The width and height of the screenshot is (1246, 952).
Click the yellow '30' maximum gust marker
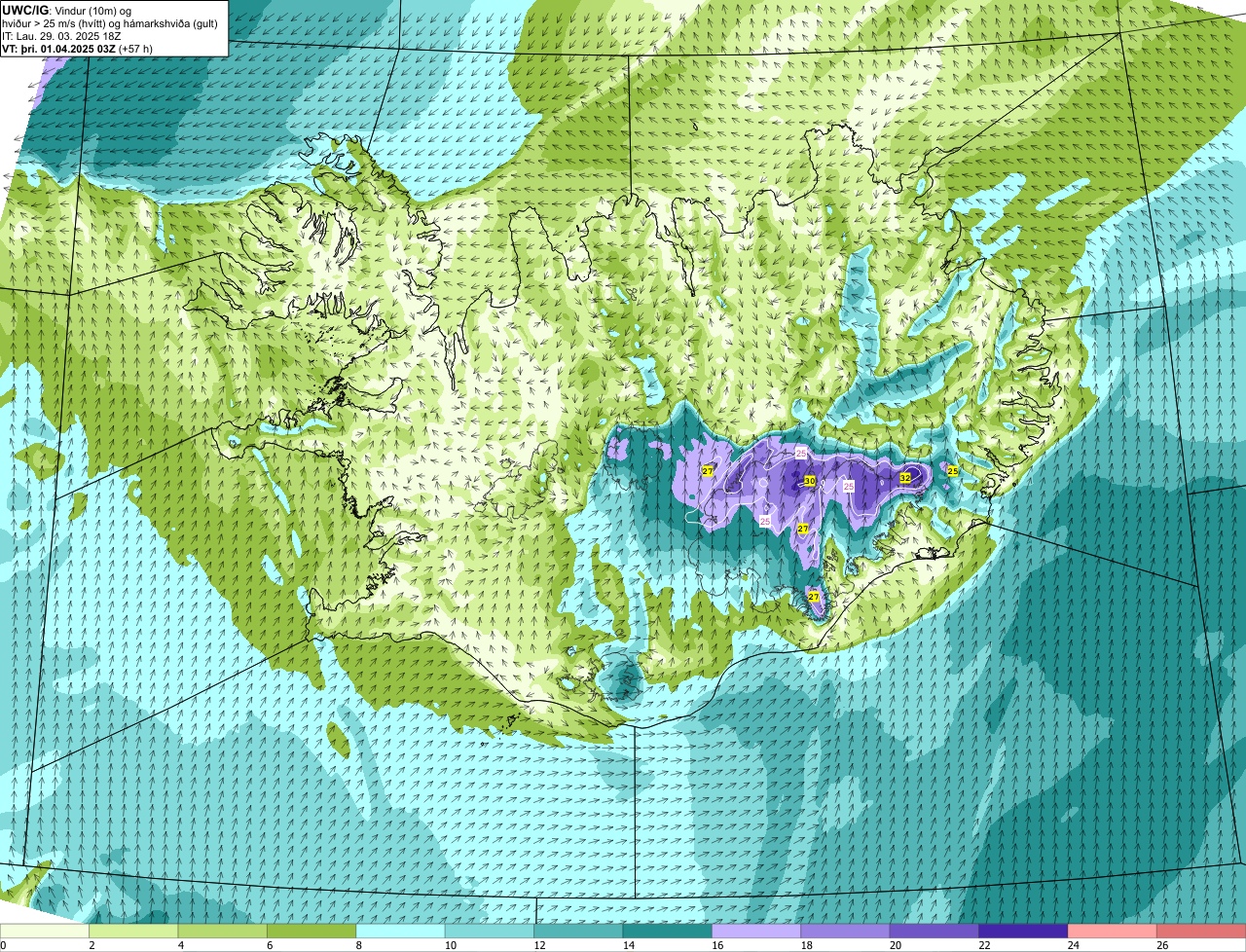[809, 481]
